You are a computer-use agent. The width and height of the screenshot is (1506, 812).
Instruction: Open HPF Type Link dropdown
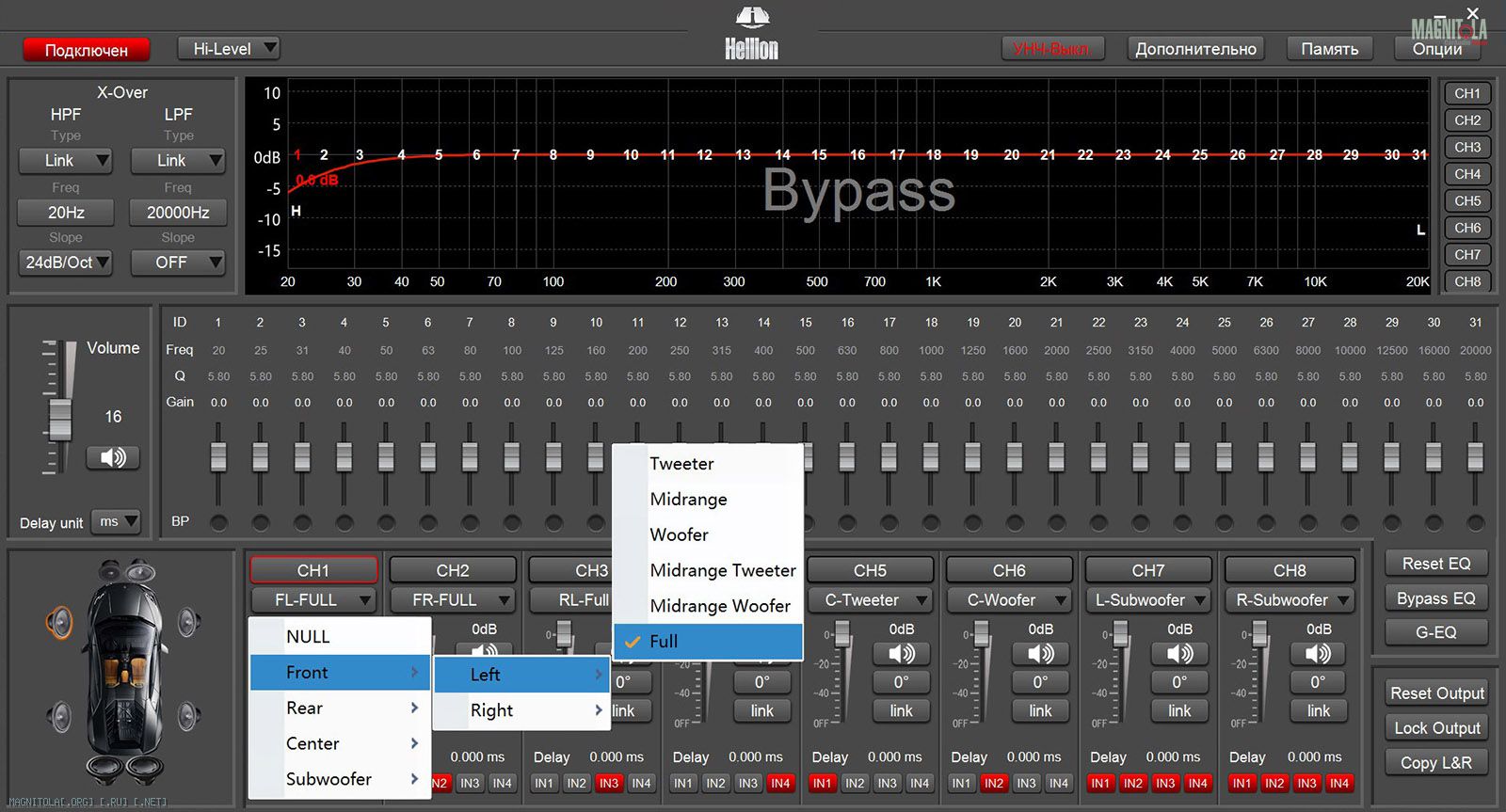[x=66, y=161]
